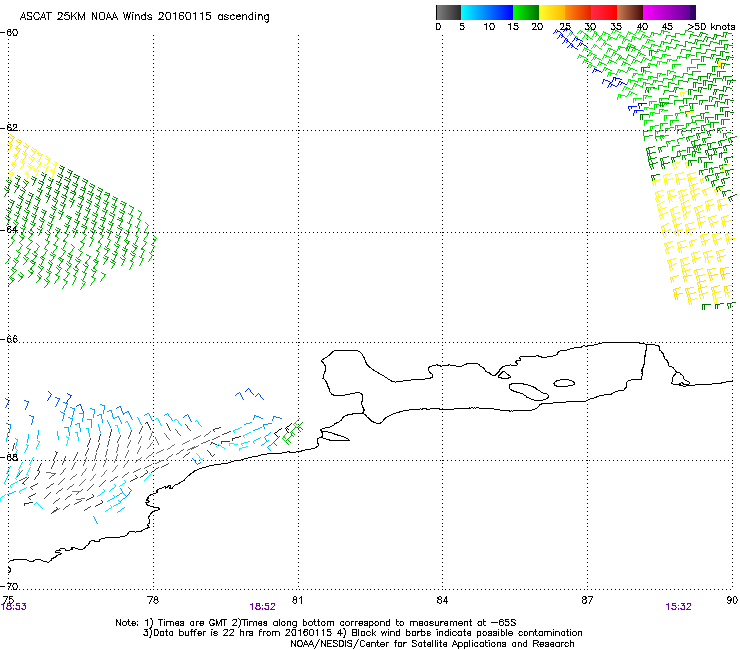This screenshot has width=740, height=650.
Task: Click the latitude label '-66'
Action: pos(9,340)
